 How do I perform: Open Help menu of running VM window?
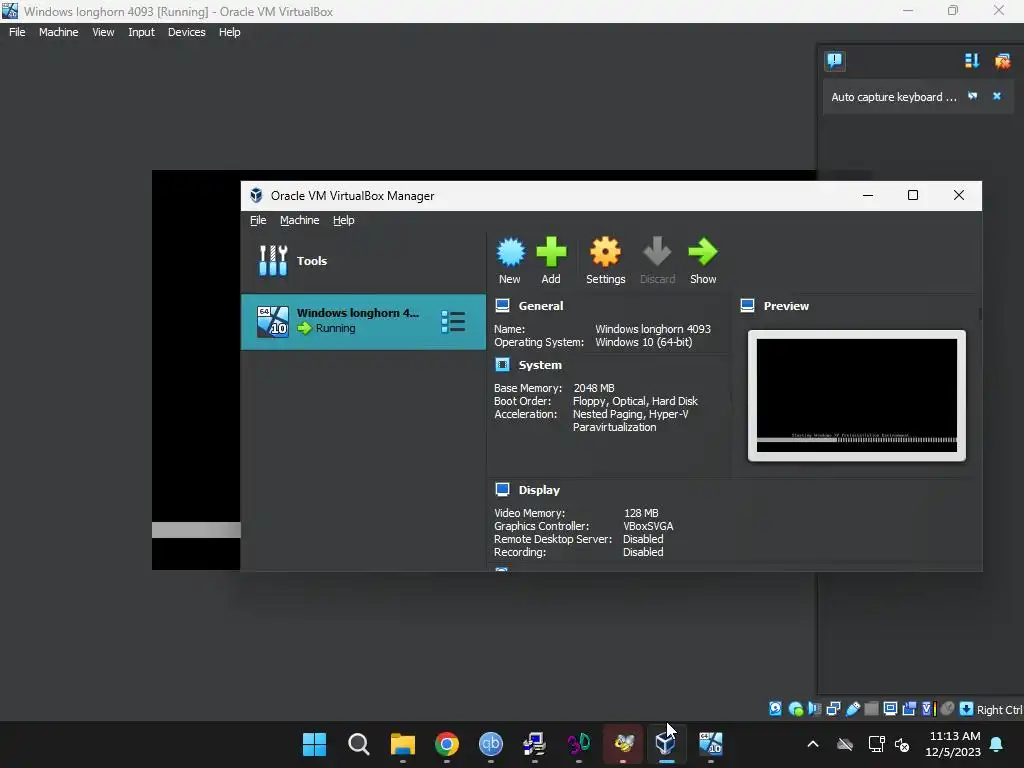click(x=229, y=32)
